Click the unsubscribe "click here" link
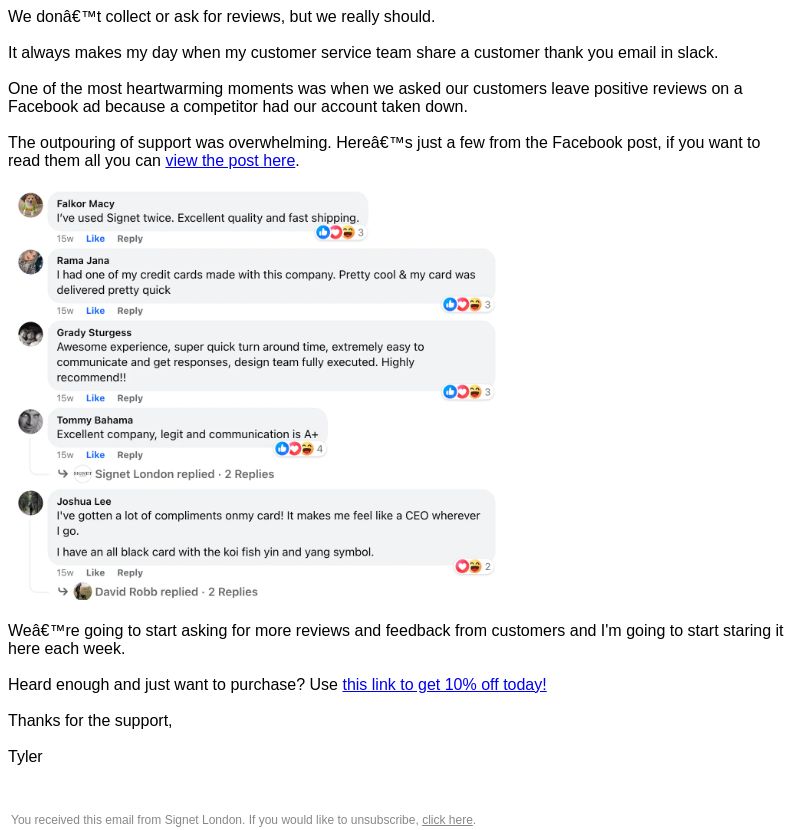Screen dimensions: 800x830 [447, 819]
